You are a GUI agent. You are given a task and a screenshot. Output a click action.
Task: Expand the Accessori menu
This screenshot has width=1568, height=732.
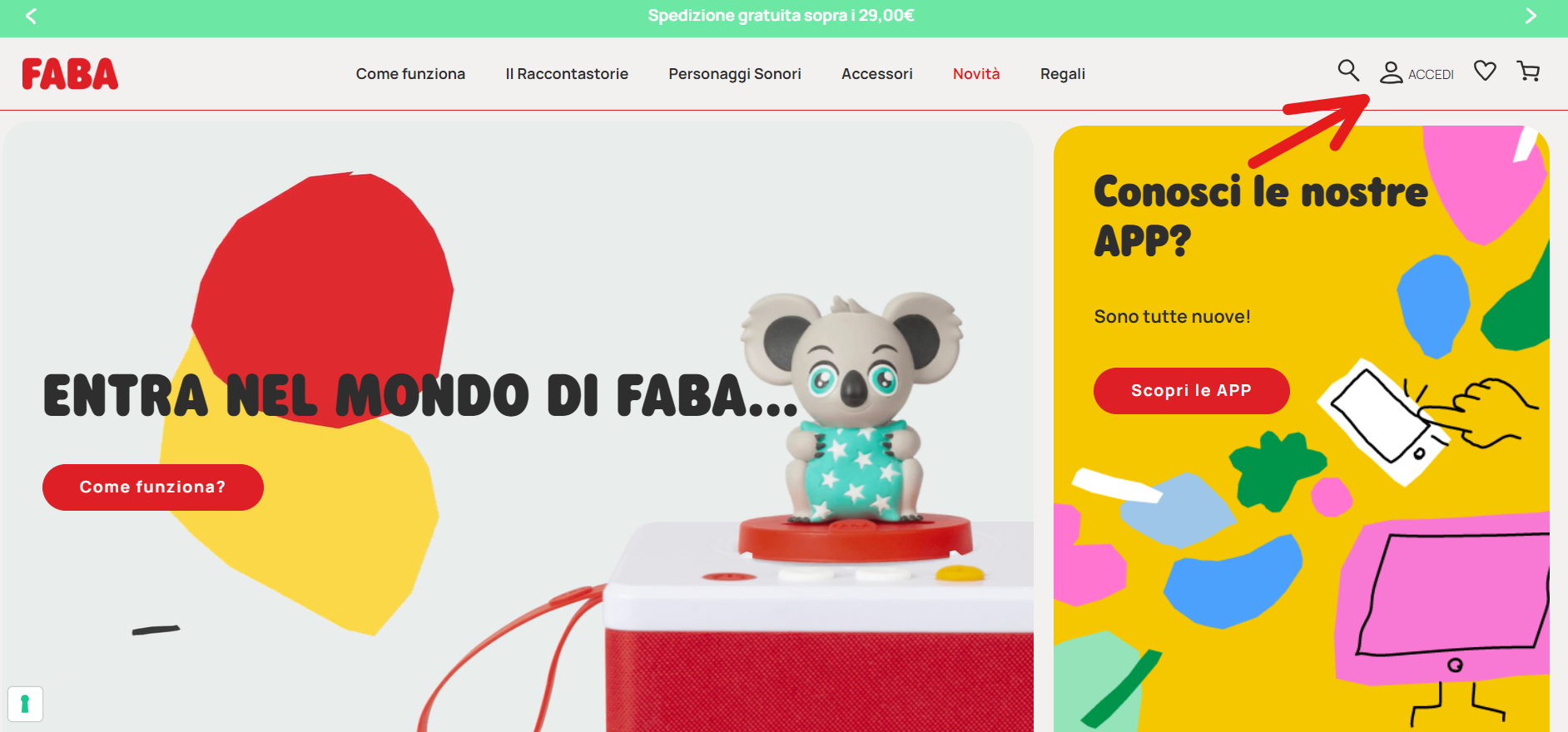[877, 74]
